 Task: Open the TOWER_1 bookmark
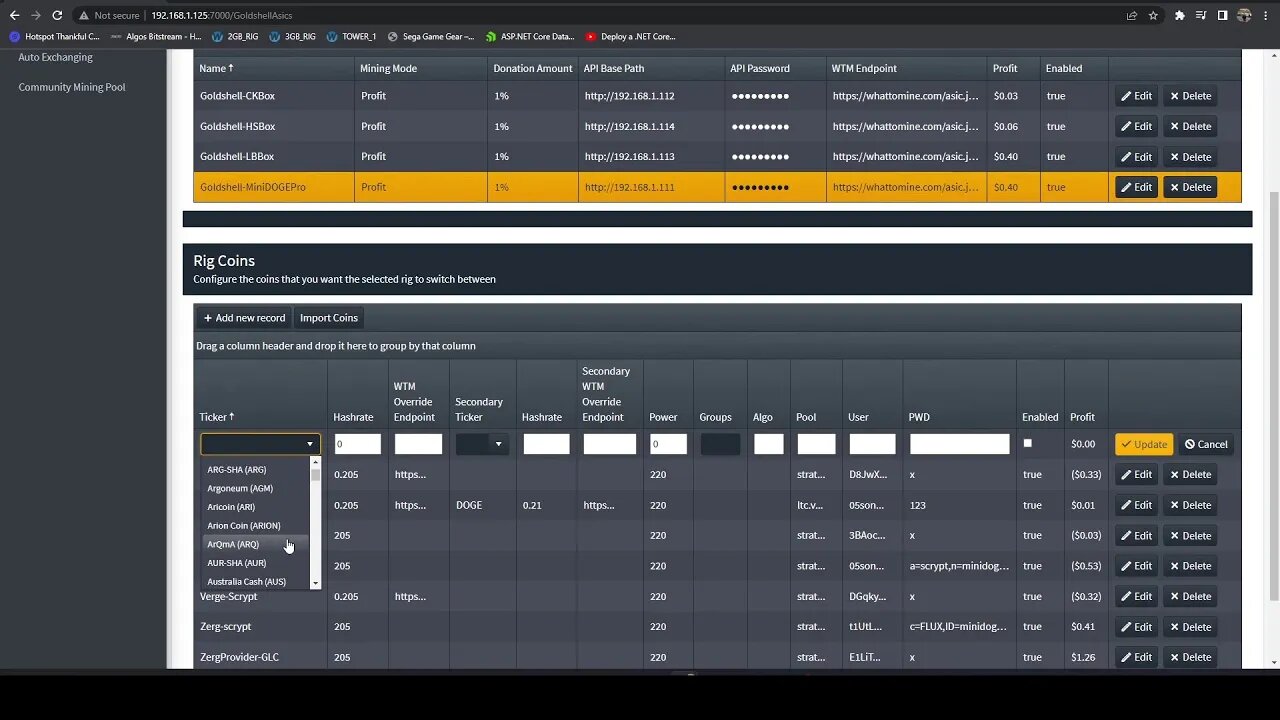pos(351,37)
